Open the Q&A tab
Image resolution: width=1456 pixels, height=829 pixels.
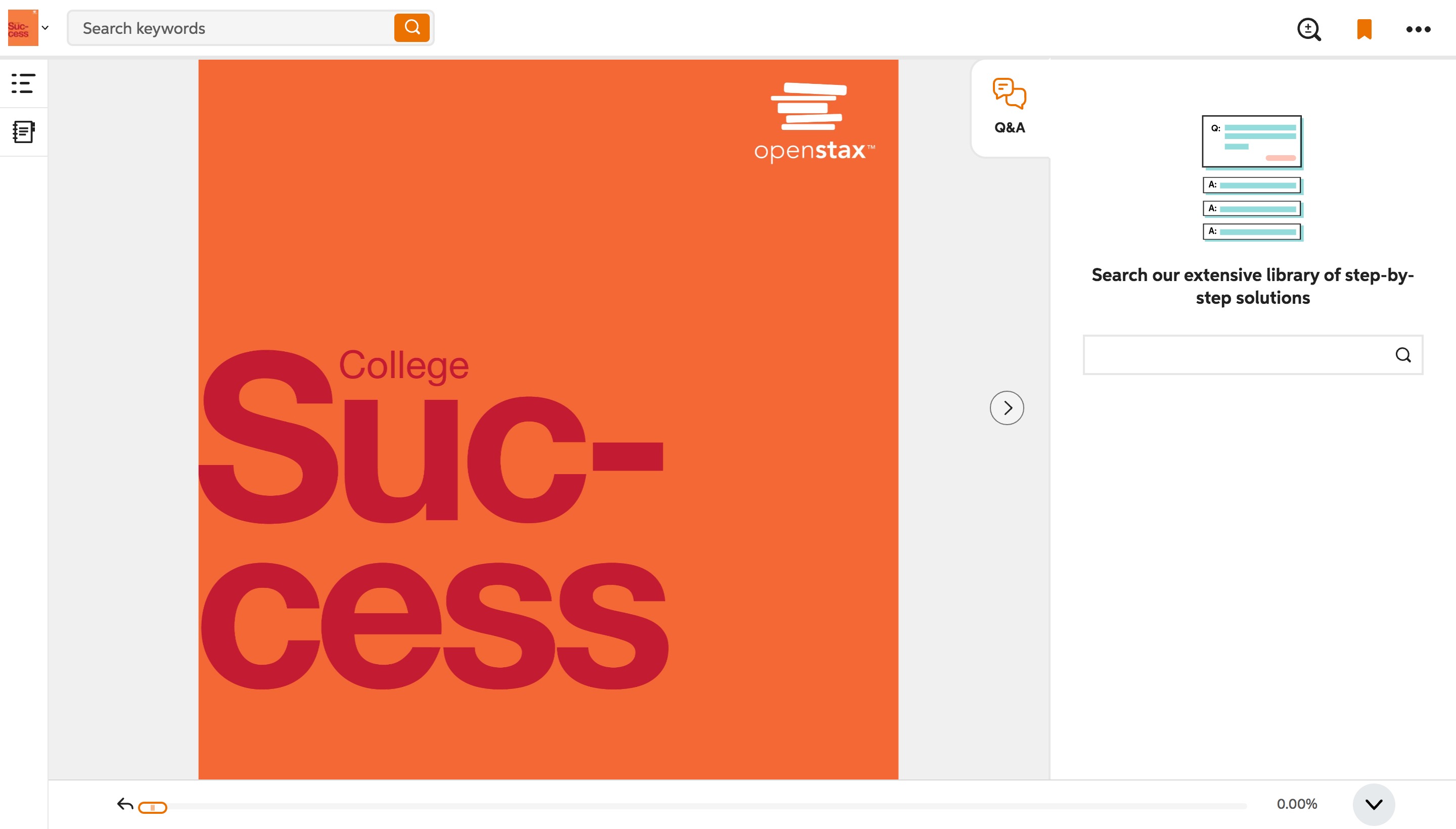[1010, 107]
